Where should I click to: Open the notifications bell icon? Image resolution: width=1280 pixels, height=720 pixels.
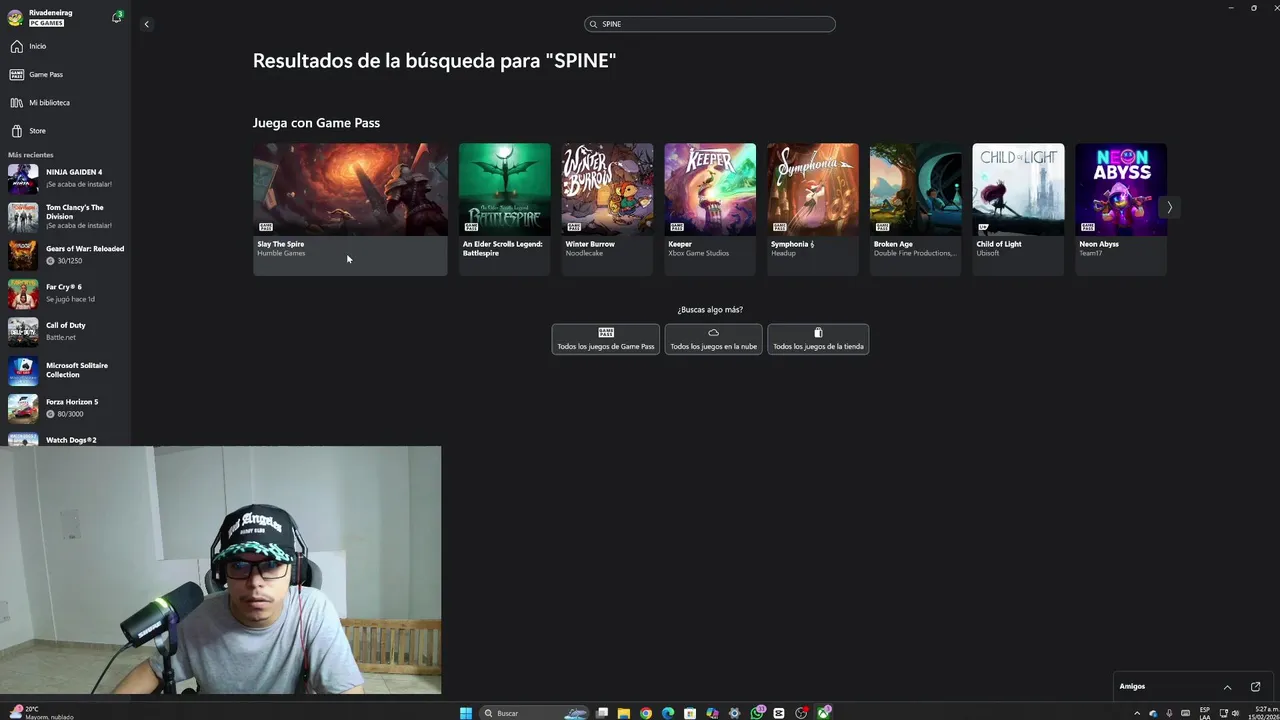point(117,17)
